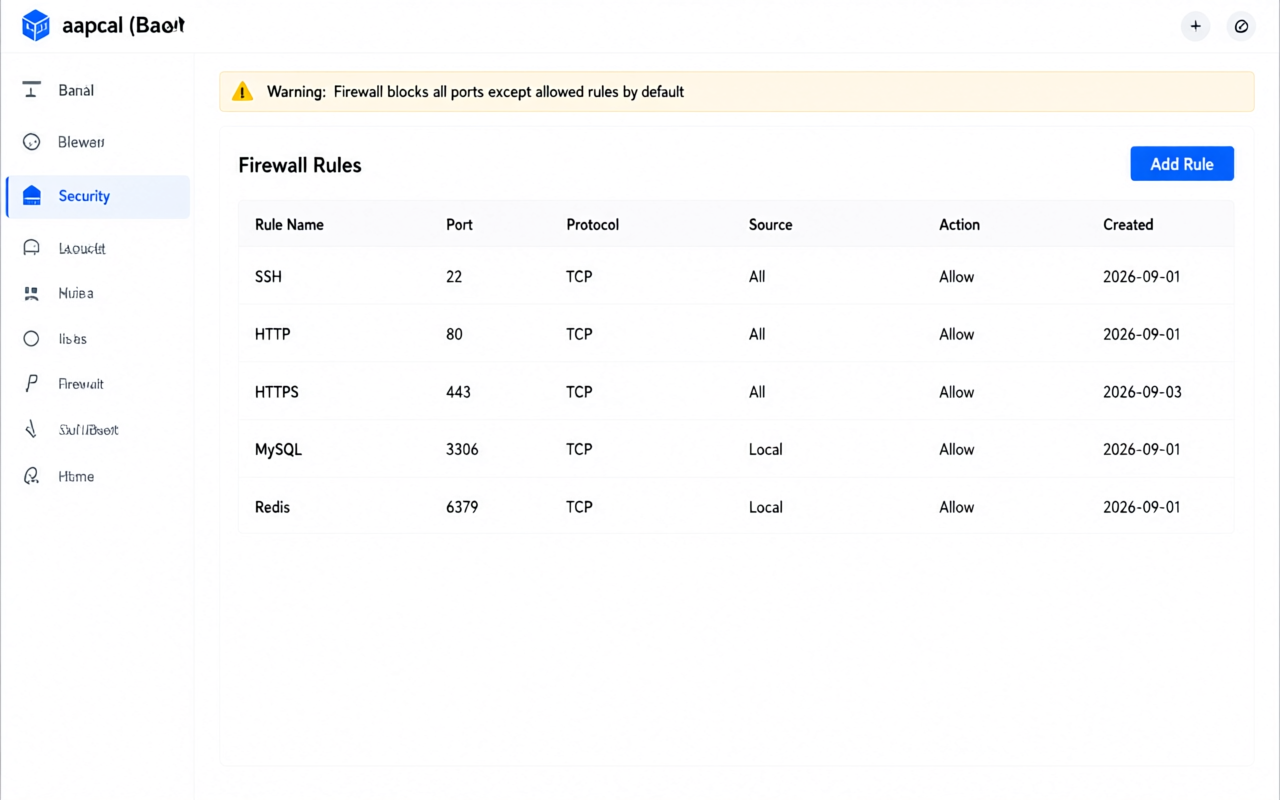Select the SSH rule row
This screenshot has height=800, width=1280.
click(736, 277)
